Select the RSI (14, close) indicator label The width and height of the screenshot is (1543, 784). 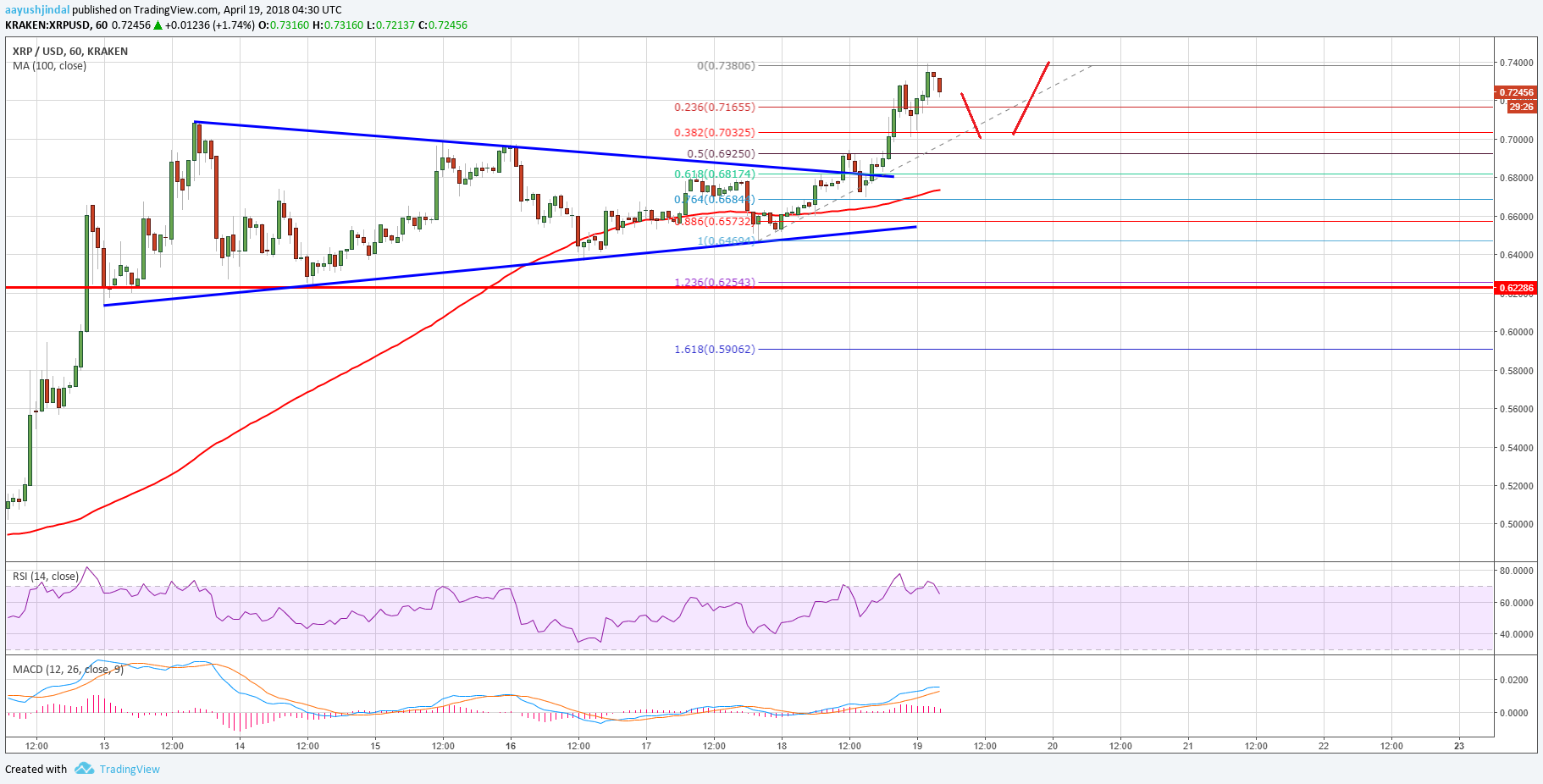click(x=46, y=577)
